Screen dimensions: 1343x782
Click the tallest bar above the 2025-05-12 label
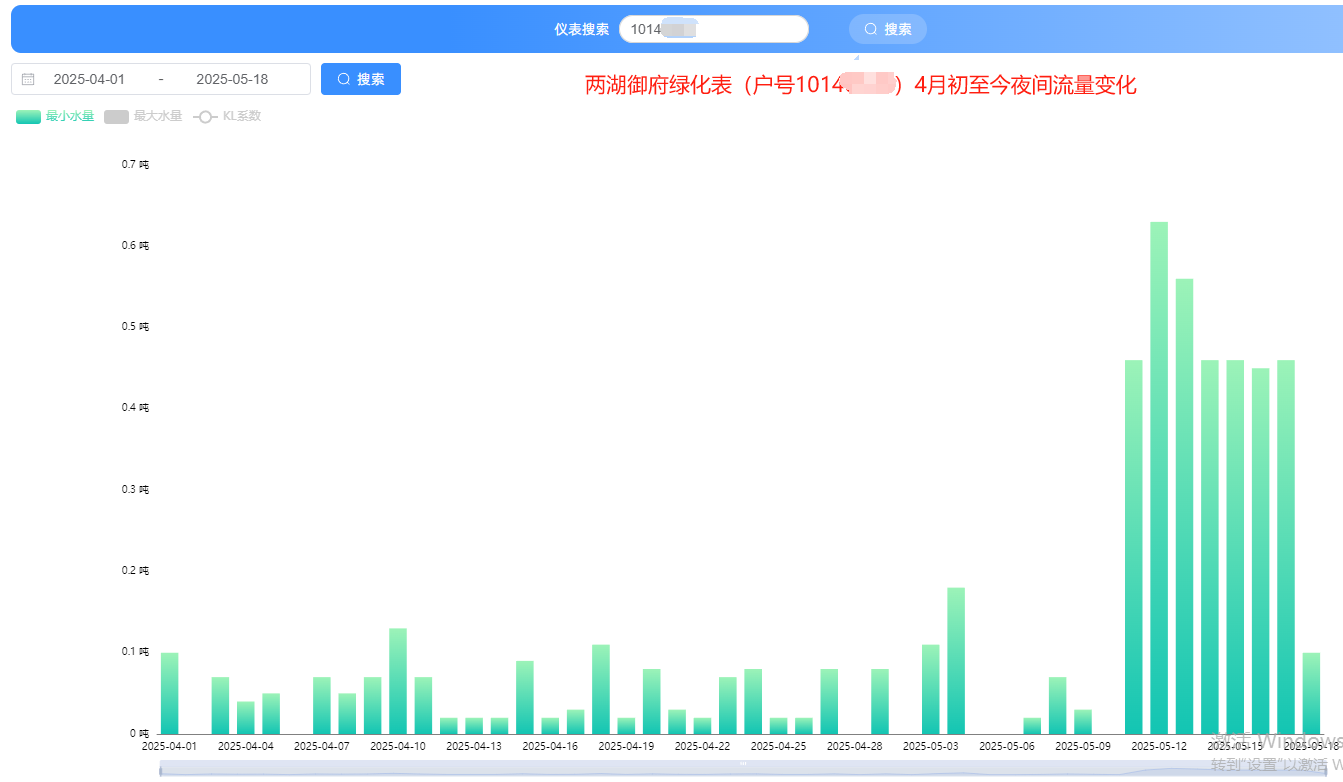(x=1159, y=478)
